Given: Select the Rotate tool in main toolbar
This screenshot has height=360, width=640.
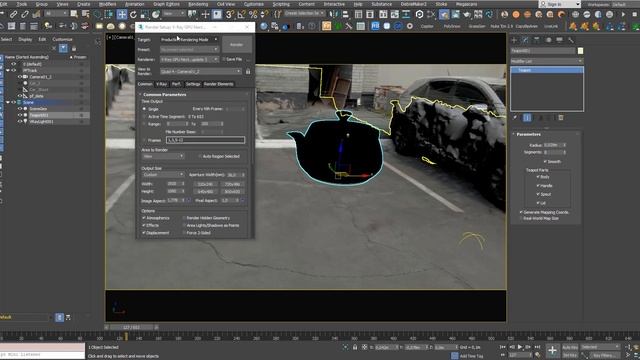Looking at the screenshot, I should point(133,15).
